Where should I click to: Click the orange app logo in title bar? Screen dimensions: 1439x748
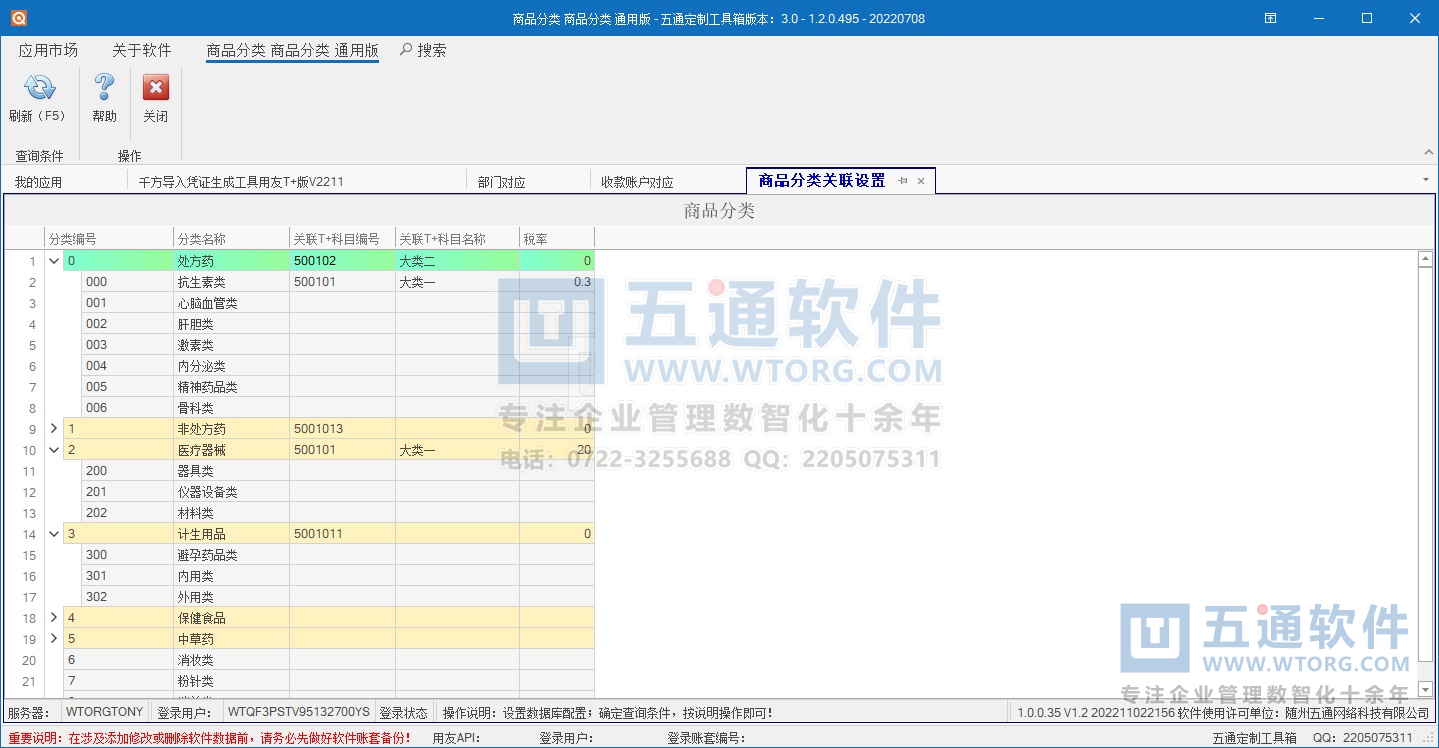pos(18,18)
